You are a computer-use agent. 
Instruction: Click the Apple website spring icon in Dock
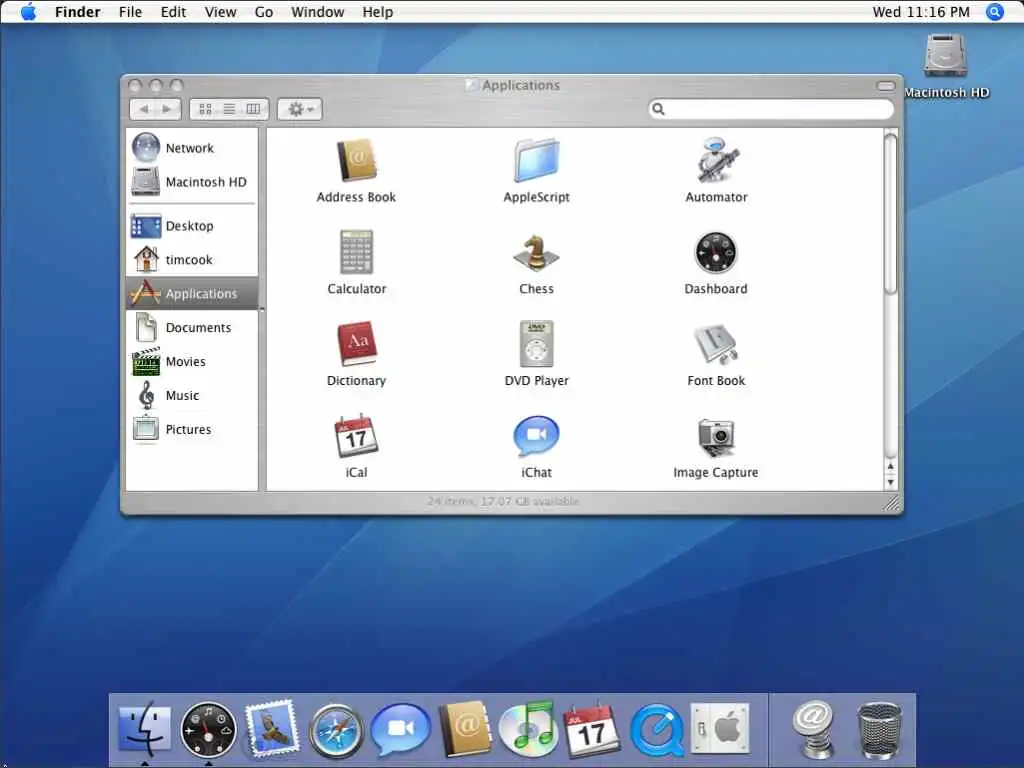coord(813,729)
